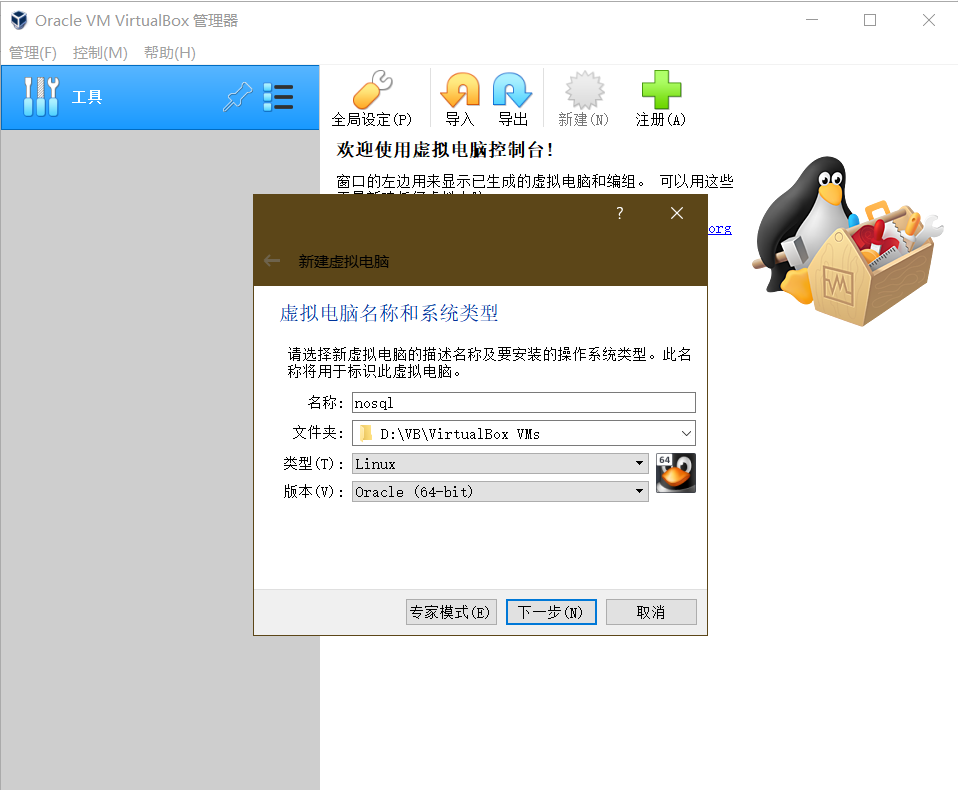Open the Type (类型) Linux dropdown

coord(500,464)
